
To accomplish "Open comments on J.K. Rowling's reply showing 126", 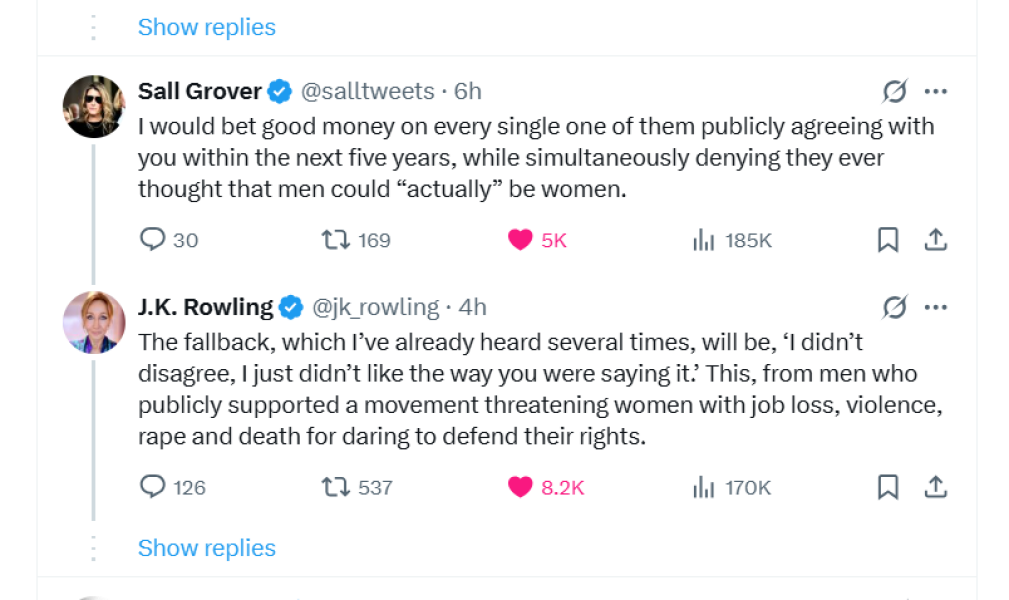I will [155, 488].
